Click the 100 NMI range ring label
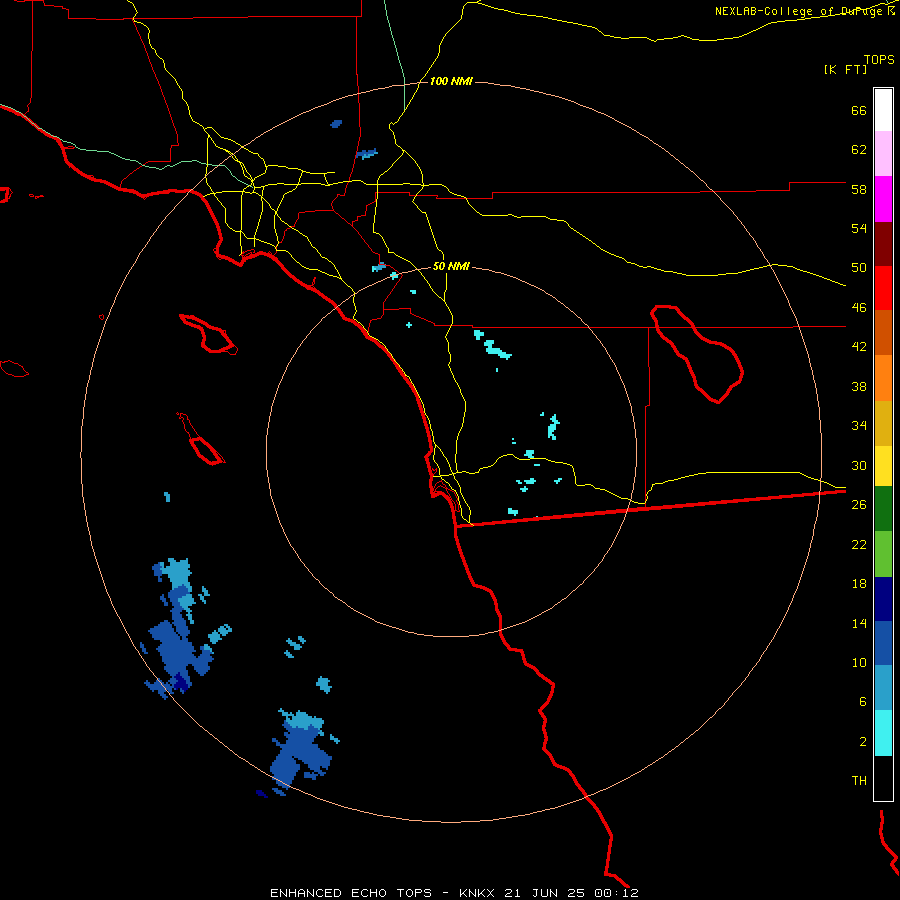 (451, 82)
